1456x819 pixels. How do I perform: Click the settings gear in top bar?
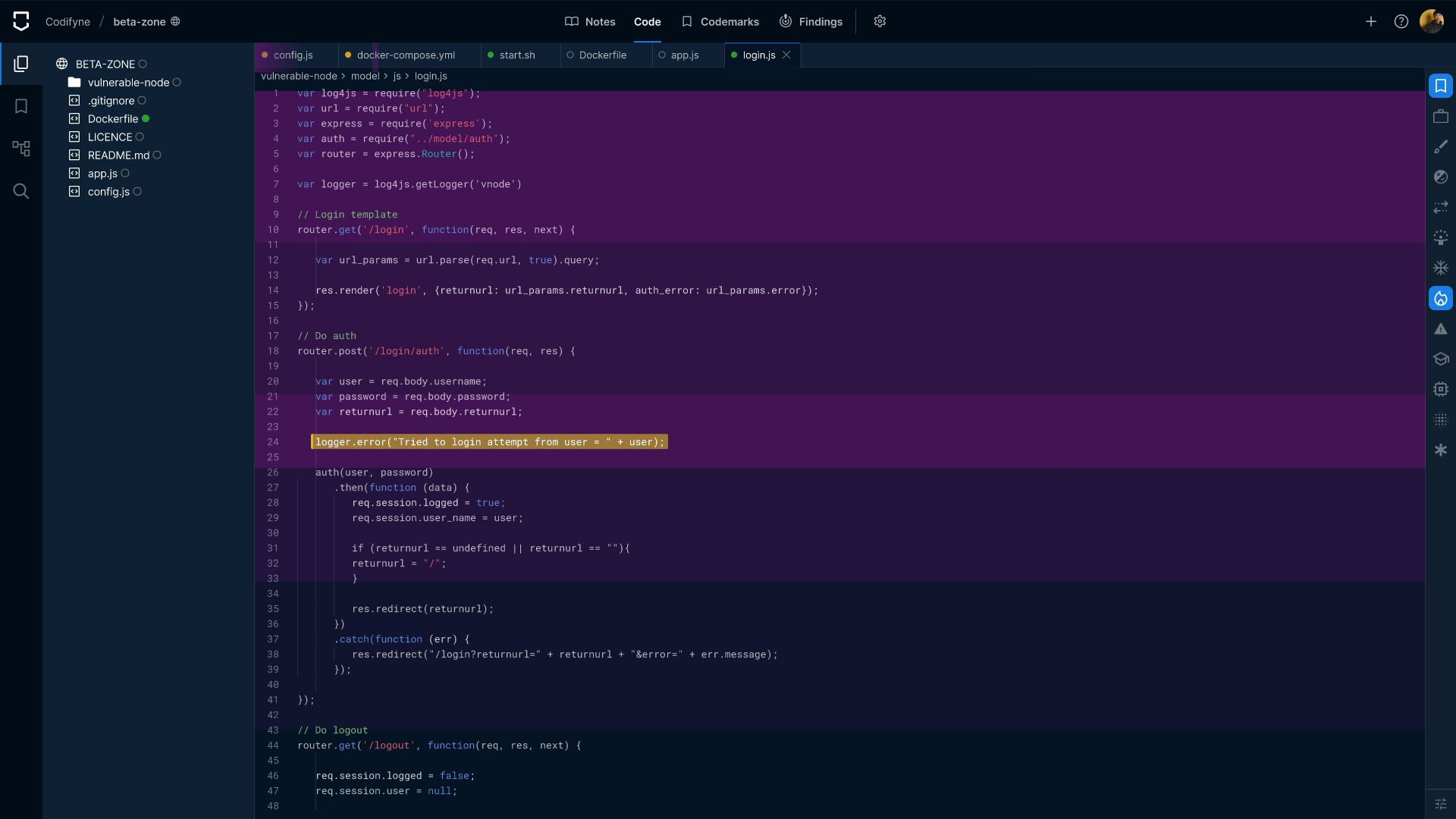[880, 21]
